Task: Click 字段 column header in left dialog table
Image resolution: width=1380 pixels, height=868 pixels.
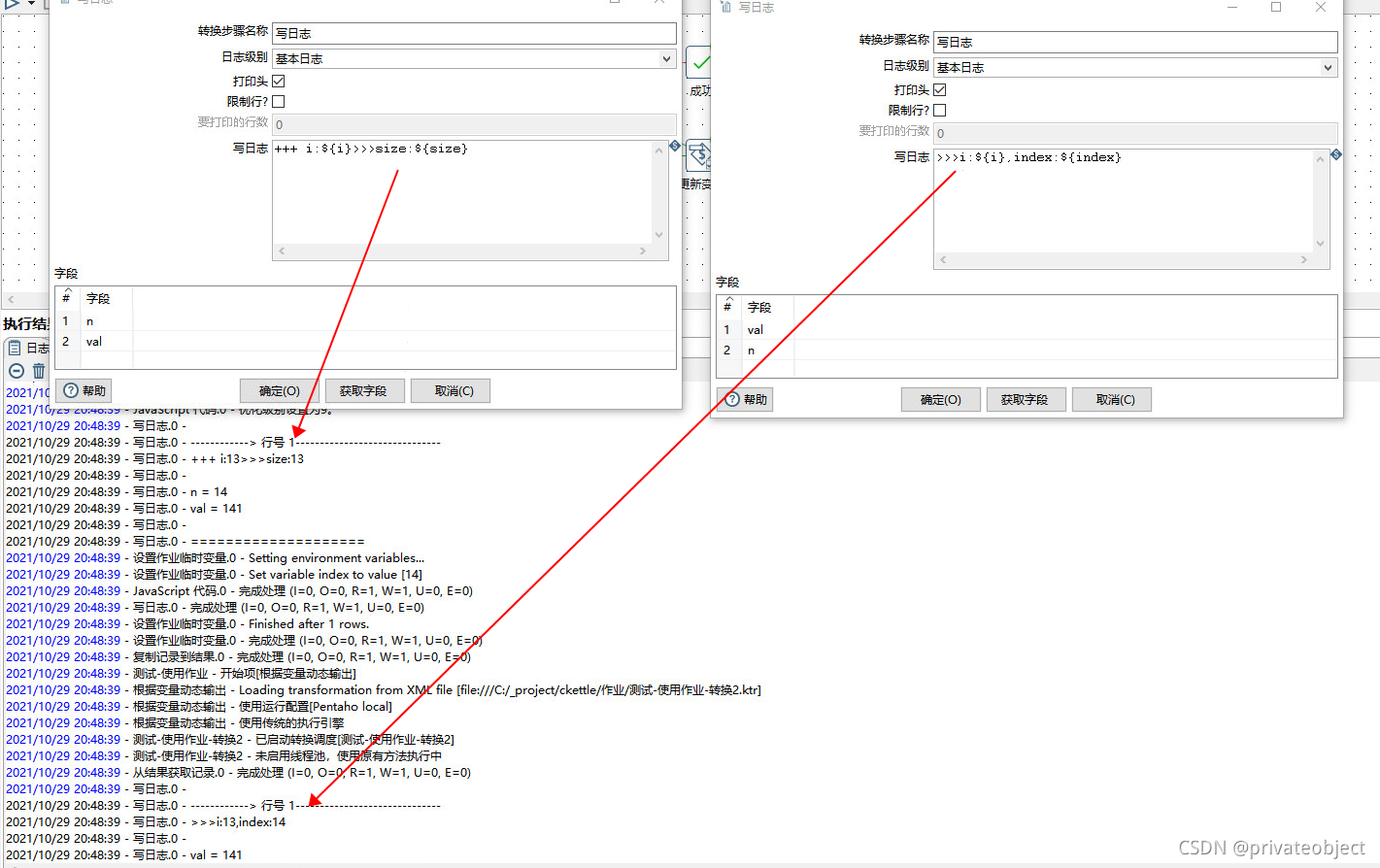Action: (x=107, y=299)
